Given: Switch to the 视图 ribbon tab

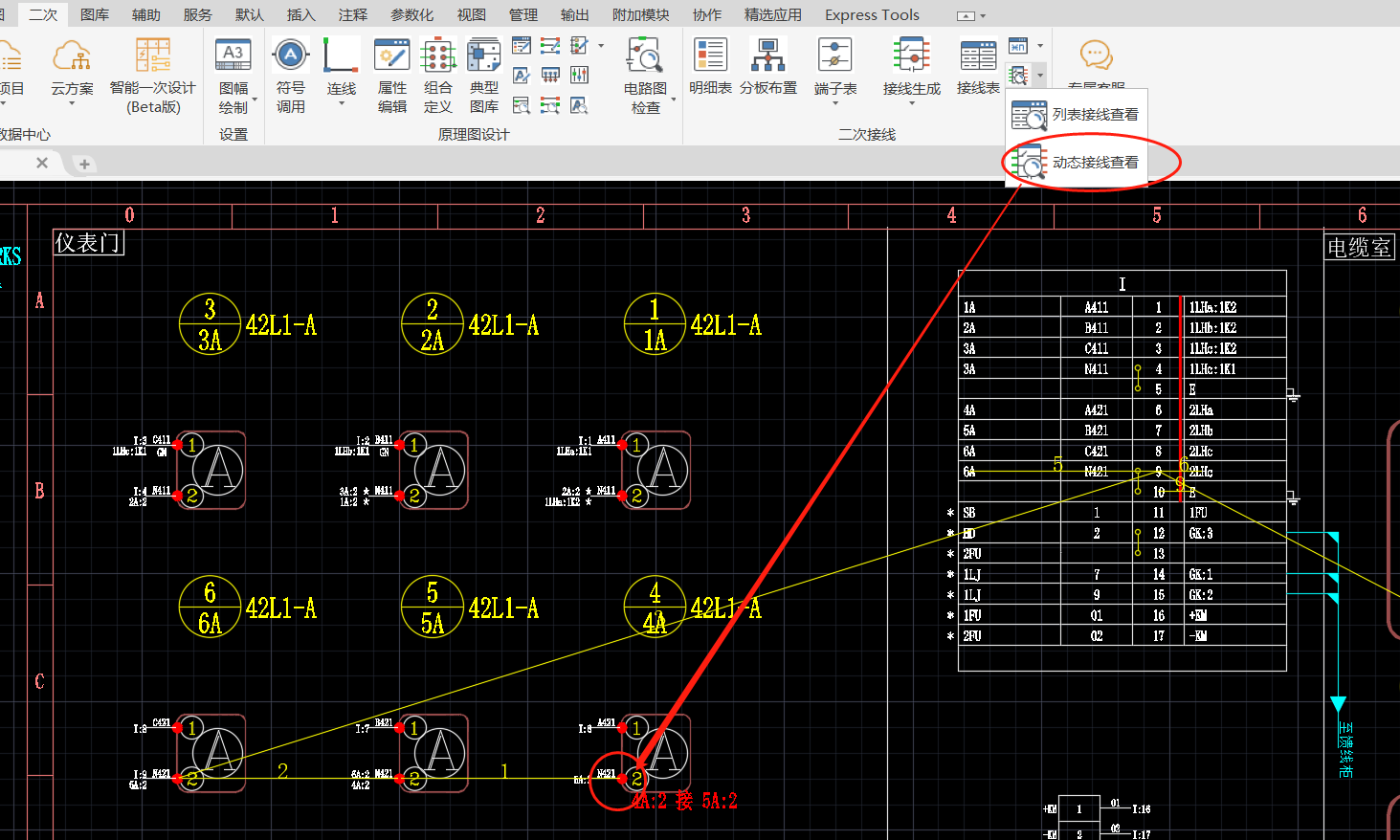Looking at the screenshot, I should coord(472,14).
